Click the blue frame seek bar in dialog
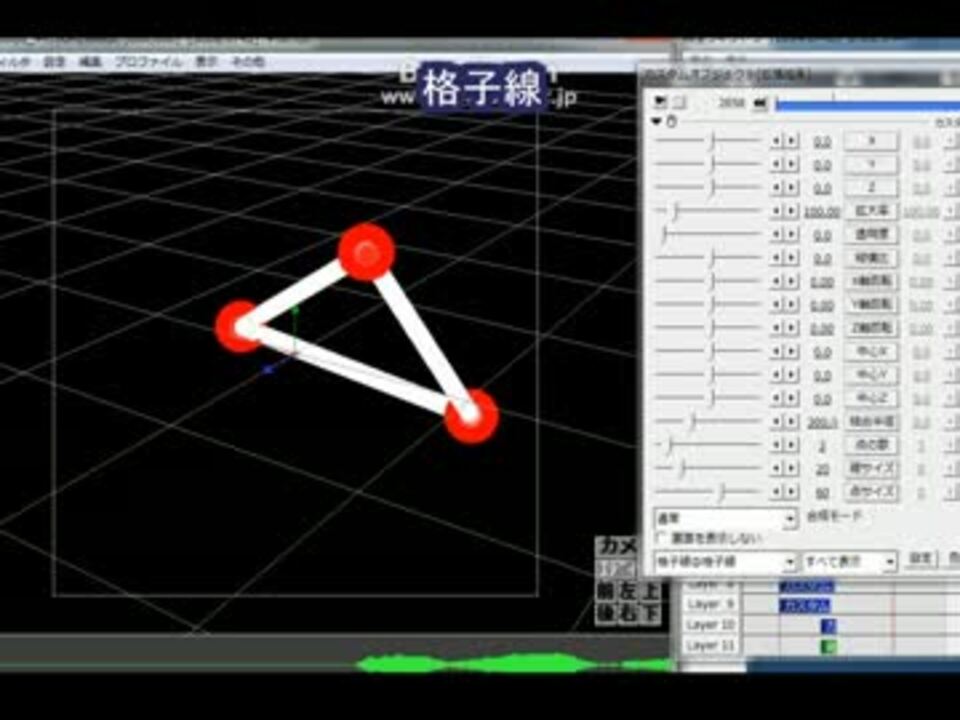Image resolution: width=960 pixels, height=720 pixels. (x=867, y=105)
